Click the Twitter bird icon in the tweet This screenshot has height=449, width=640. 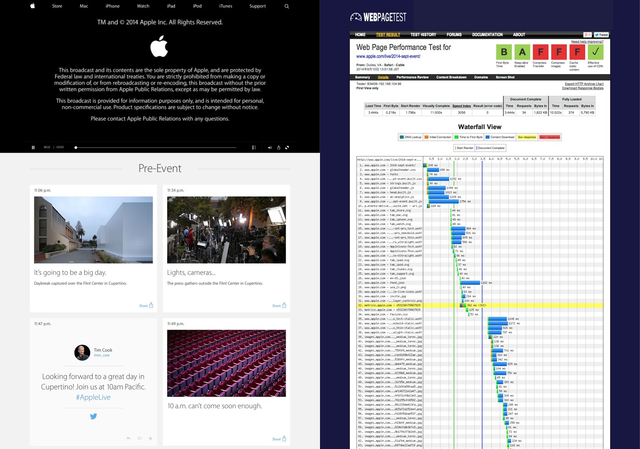coord(93,416)
